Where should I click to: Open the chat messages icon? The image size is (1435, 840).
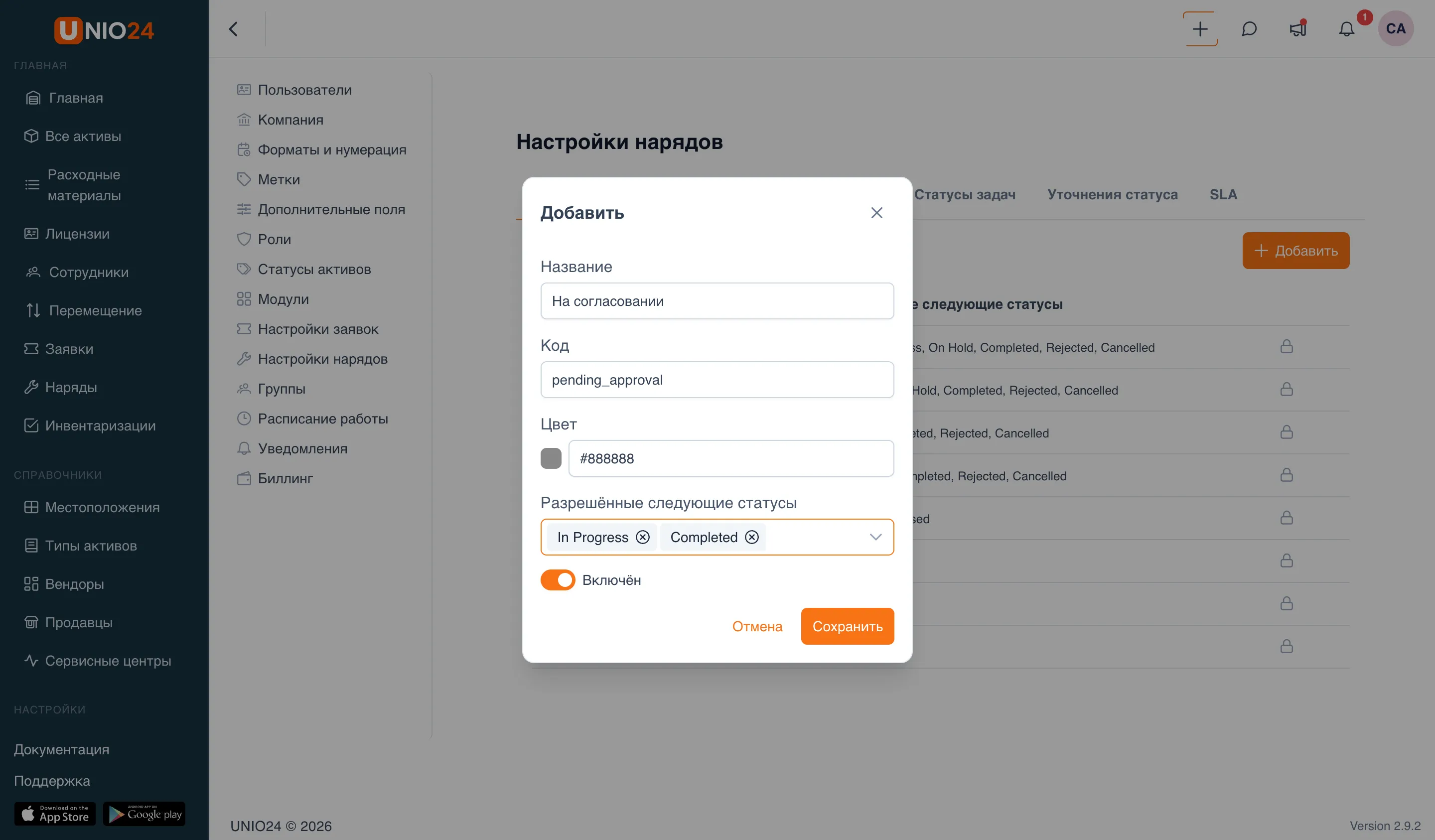[x=1249, y=29]
